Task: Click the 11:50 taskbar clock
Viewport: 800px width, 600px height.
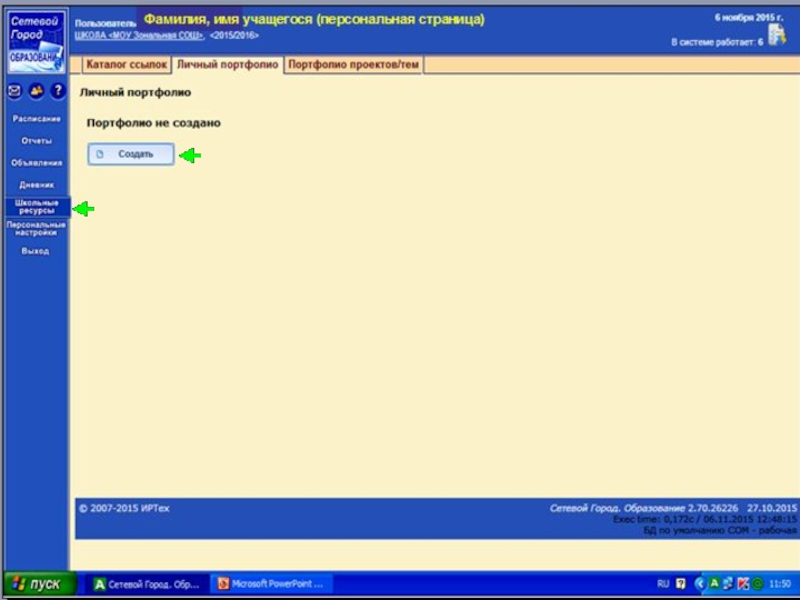Action: (x=780, y=584)
